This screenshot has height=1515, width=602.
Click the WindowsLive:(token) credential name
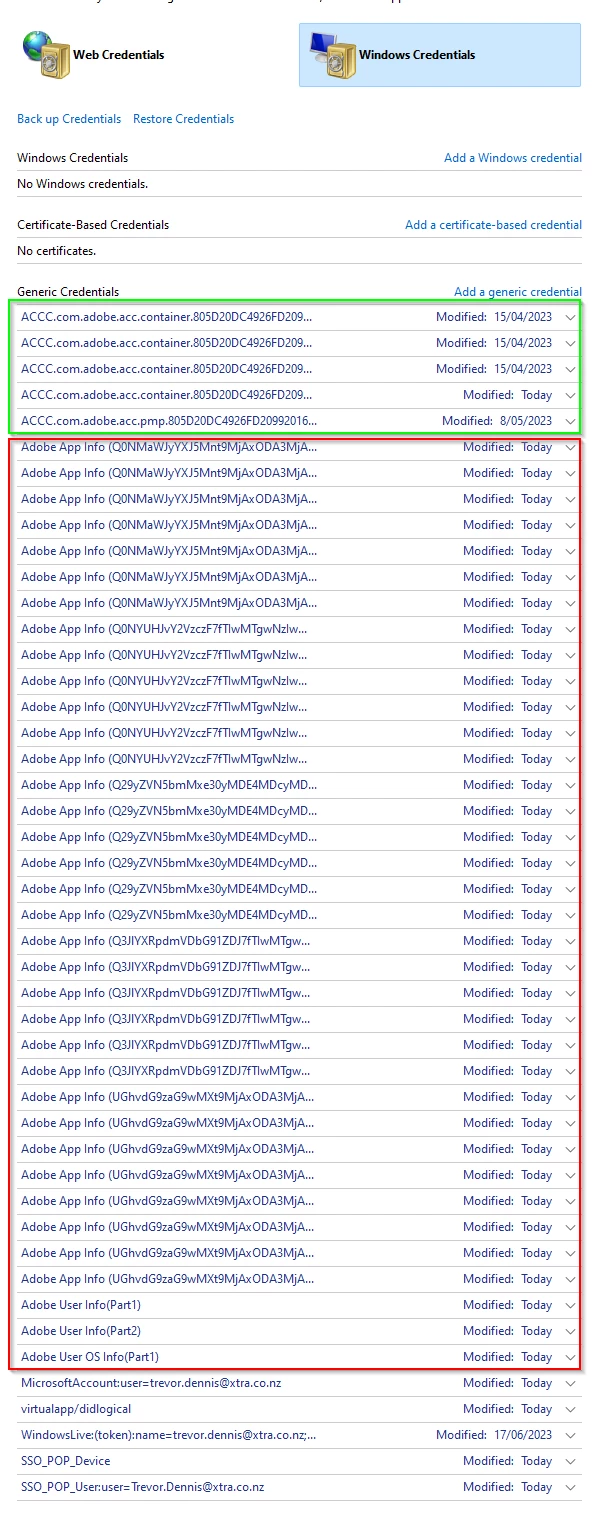(168, 1435)
